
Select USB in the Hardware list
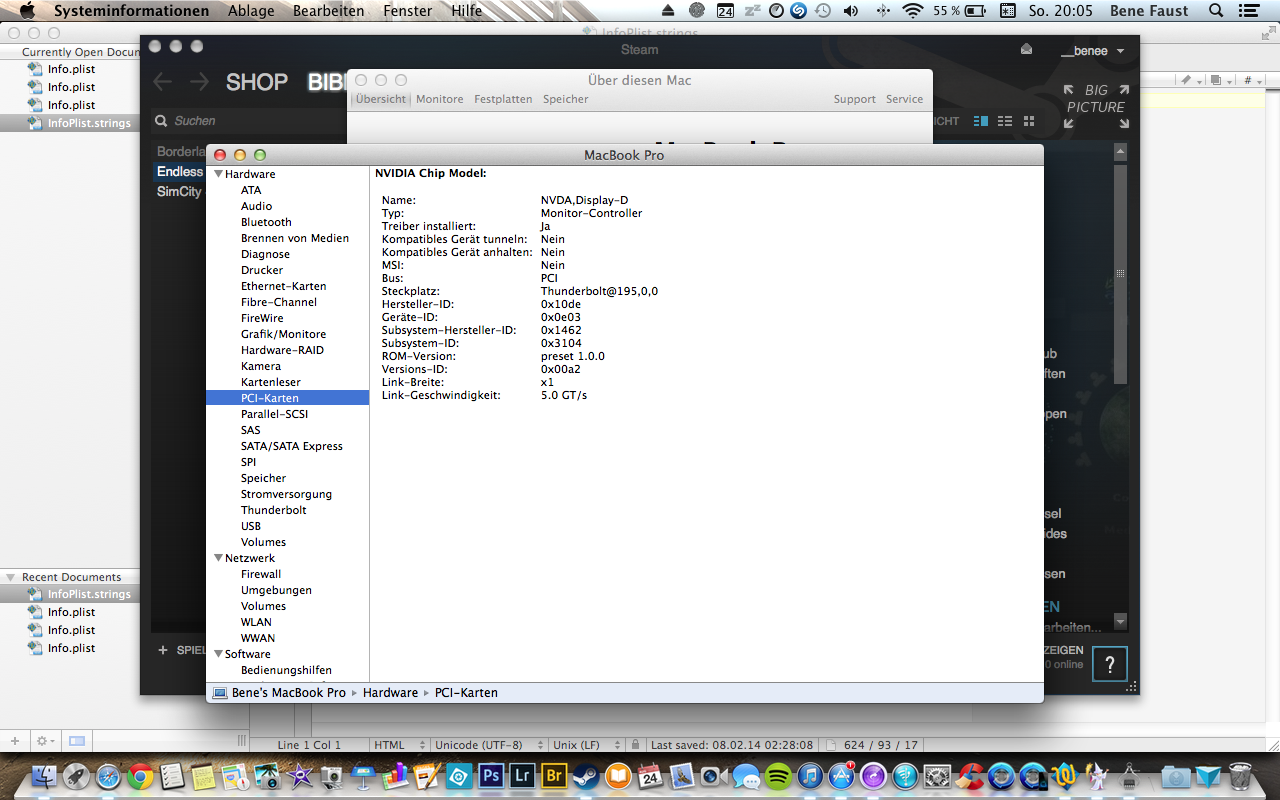(x=251, y=526)
